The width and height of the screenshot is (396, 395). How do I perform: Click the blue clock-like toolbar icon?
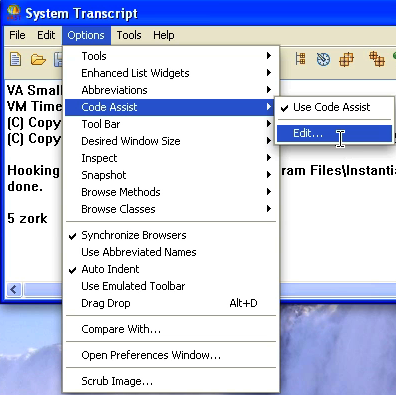pos(323,60)
